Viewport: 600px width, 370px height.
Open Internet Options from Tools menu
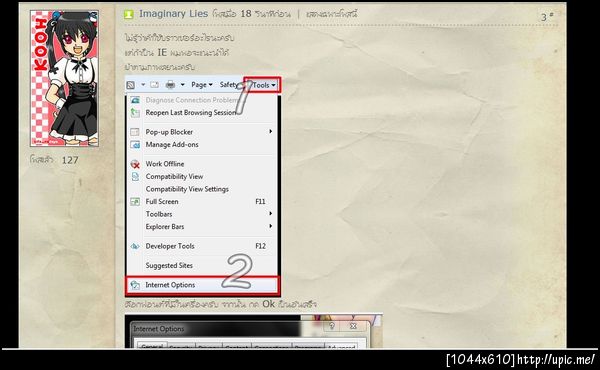(x=202, y=285)
